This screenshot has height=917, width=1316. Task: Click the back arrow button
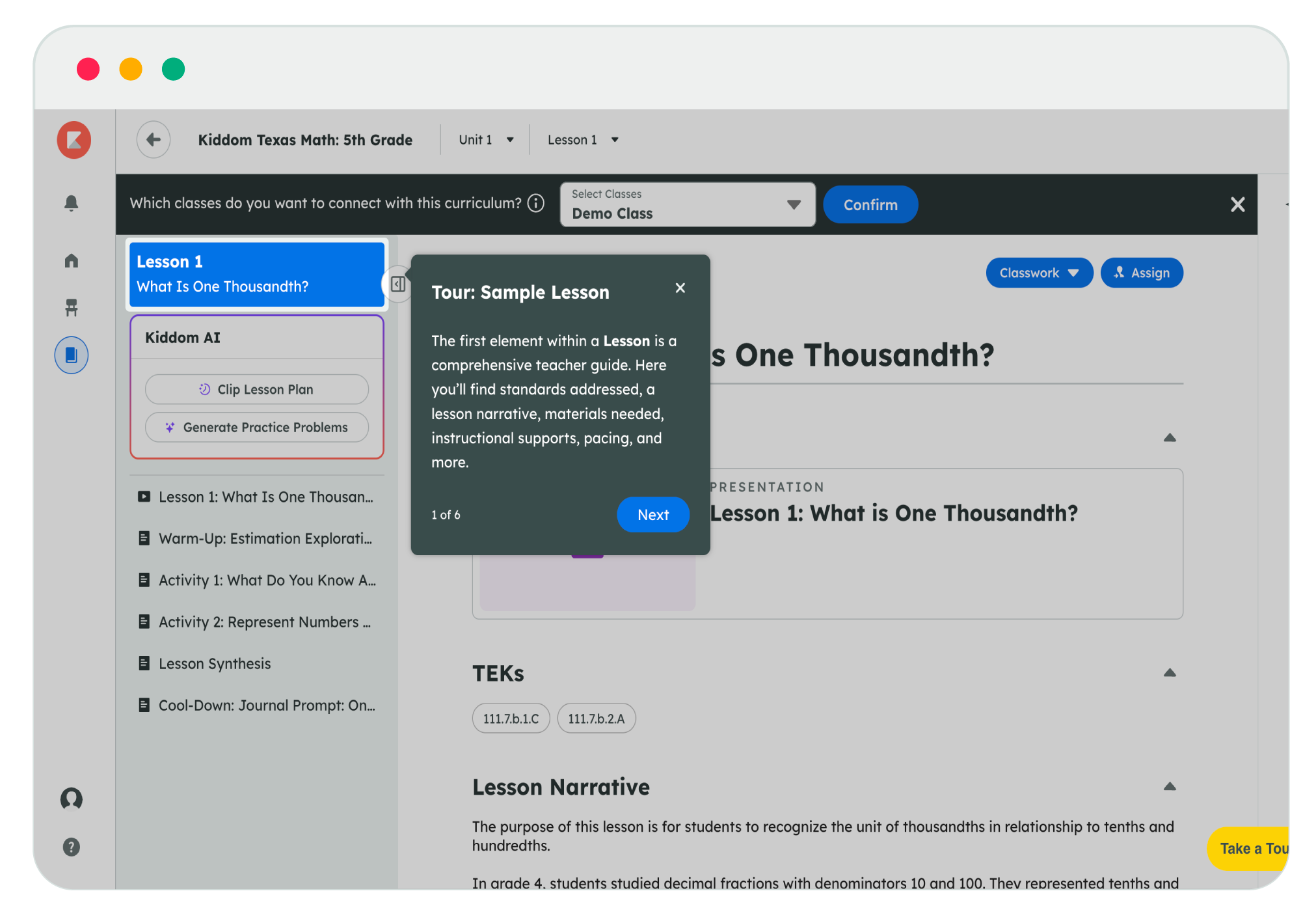pos(154,139)
